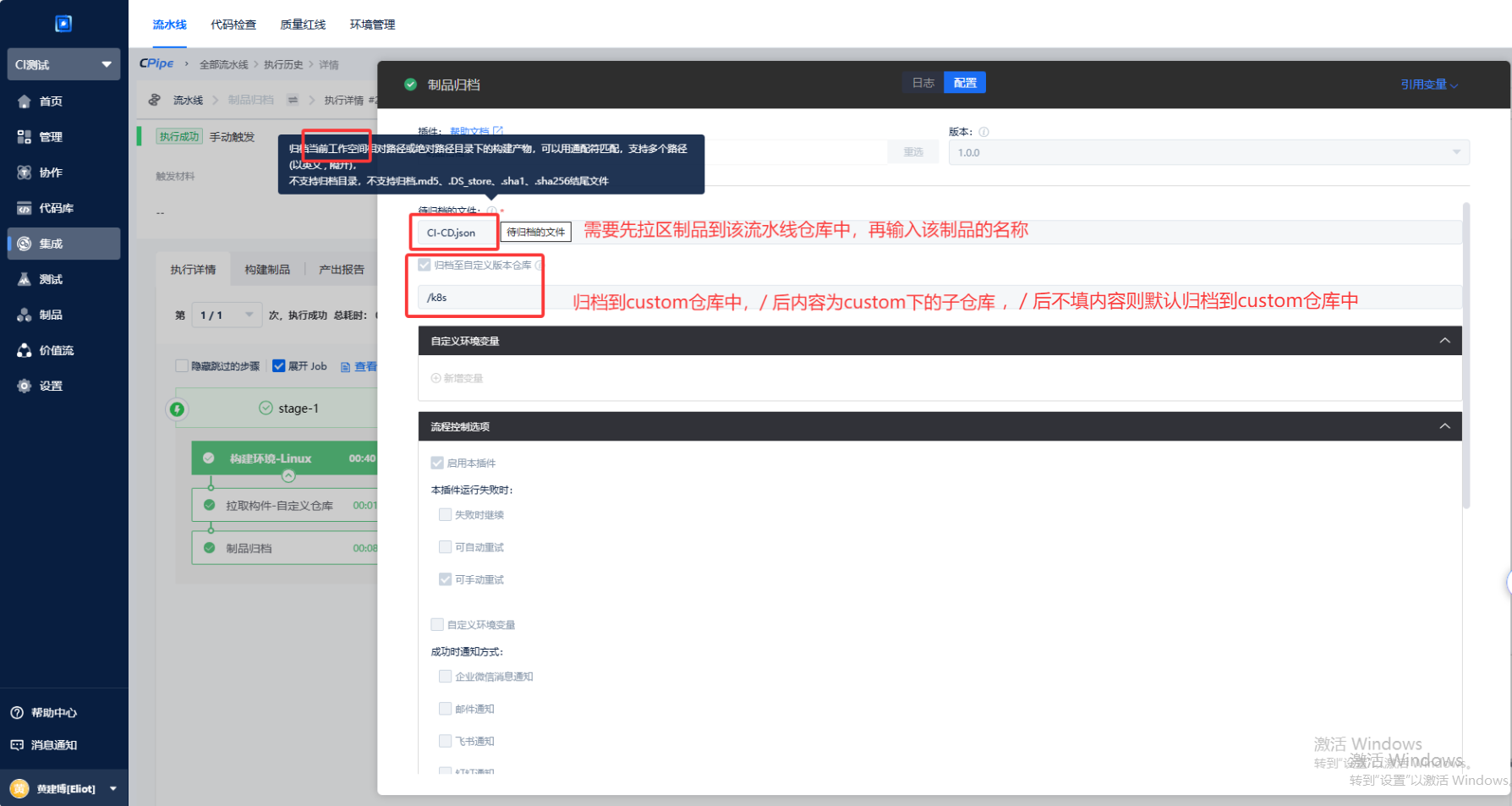Open the 测试 testing sidebar icon
Screen dimensions: 1512x806
(25, 279)
